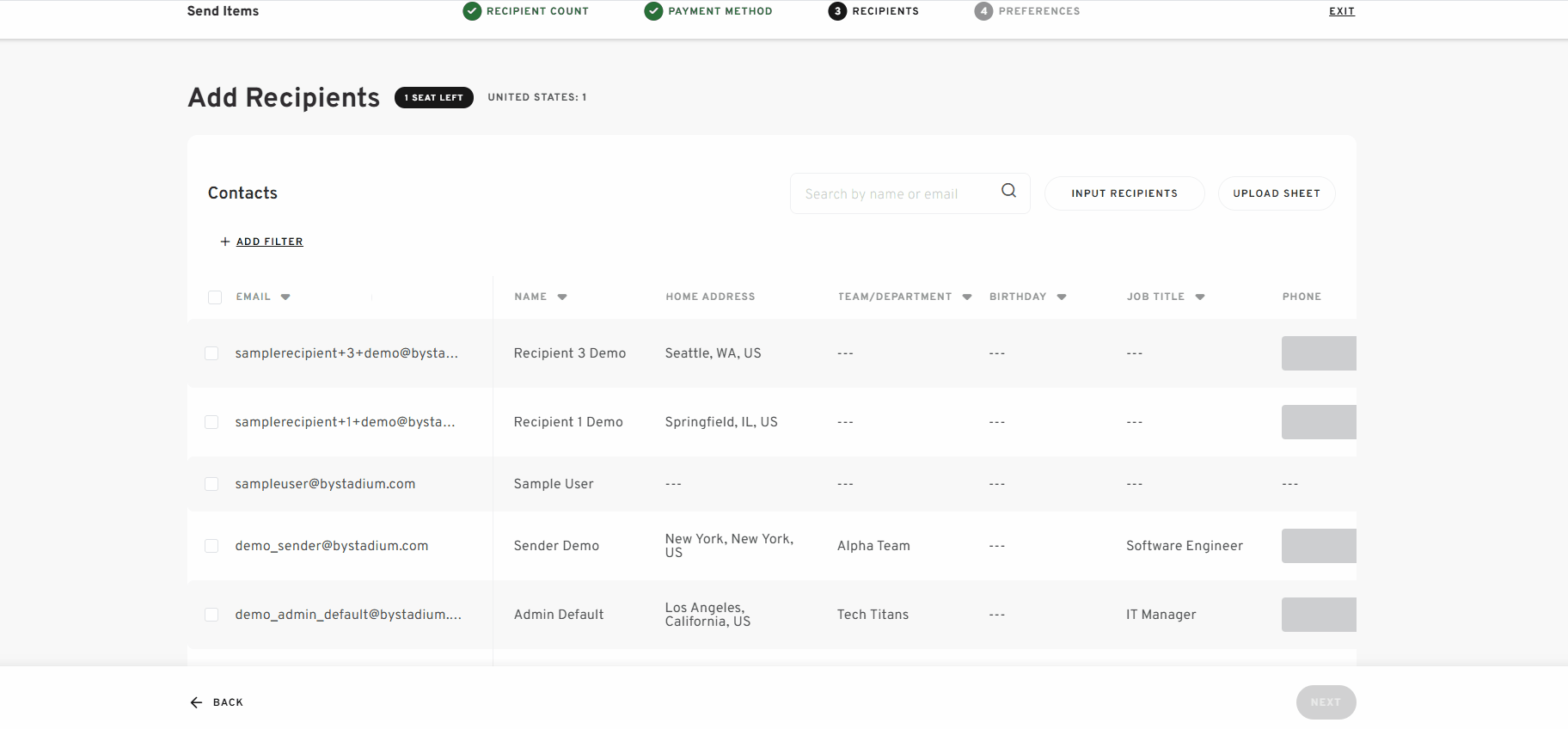Screen dimensions: 1568x729
Task: Click the demo_sender@bystadium.com email
Action: (x=332, y=546)
